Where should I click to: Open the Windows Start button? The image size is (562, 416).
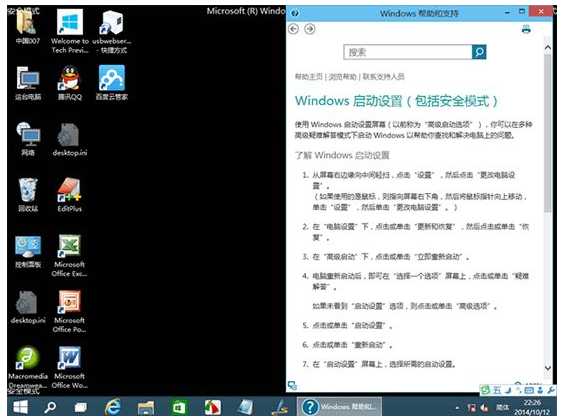(x=20, y=407)
